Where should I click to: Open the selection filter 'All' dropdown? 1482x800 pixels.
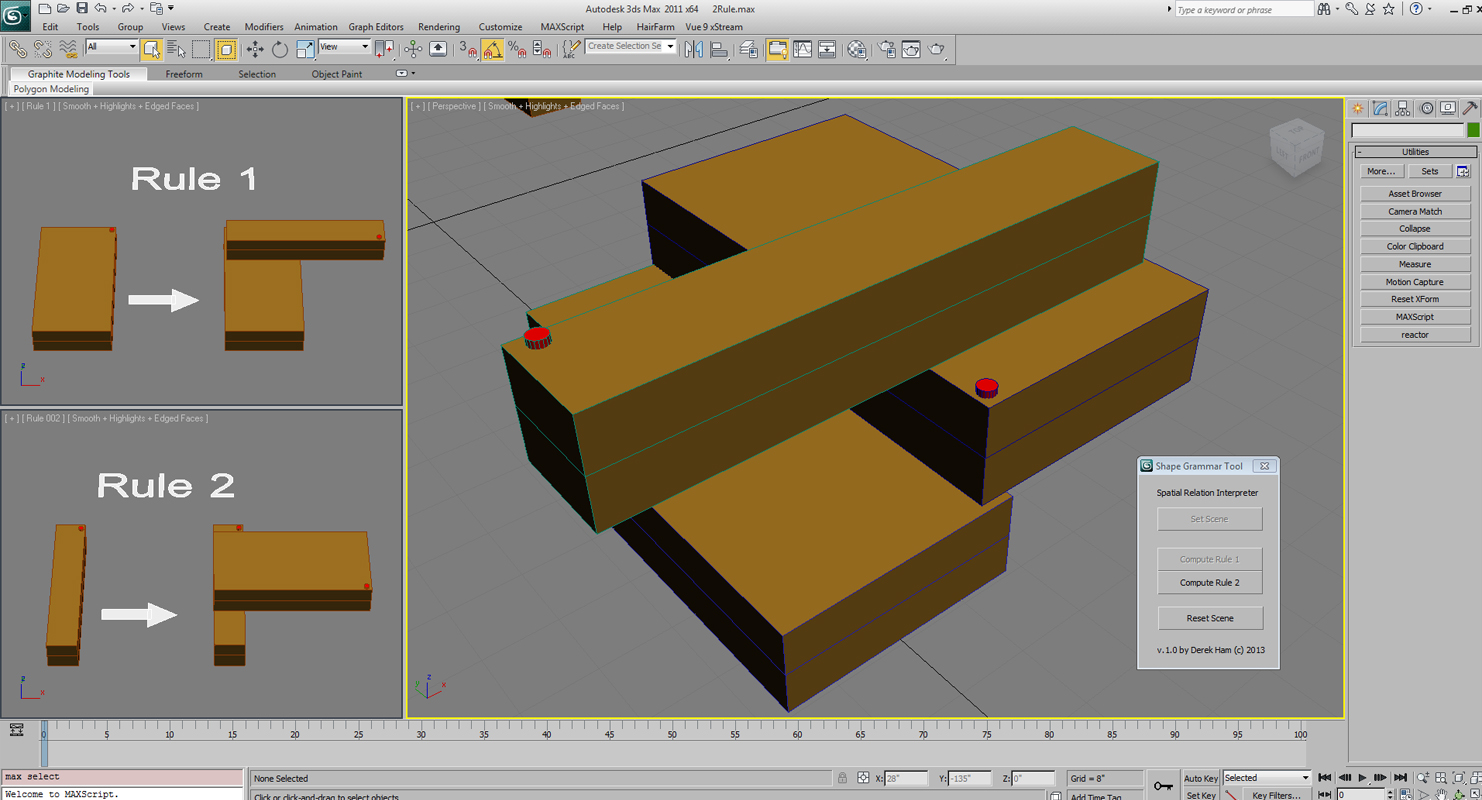tap(111, 47)
